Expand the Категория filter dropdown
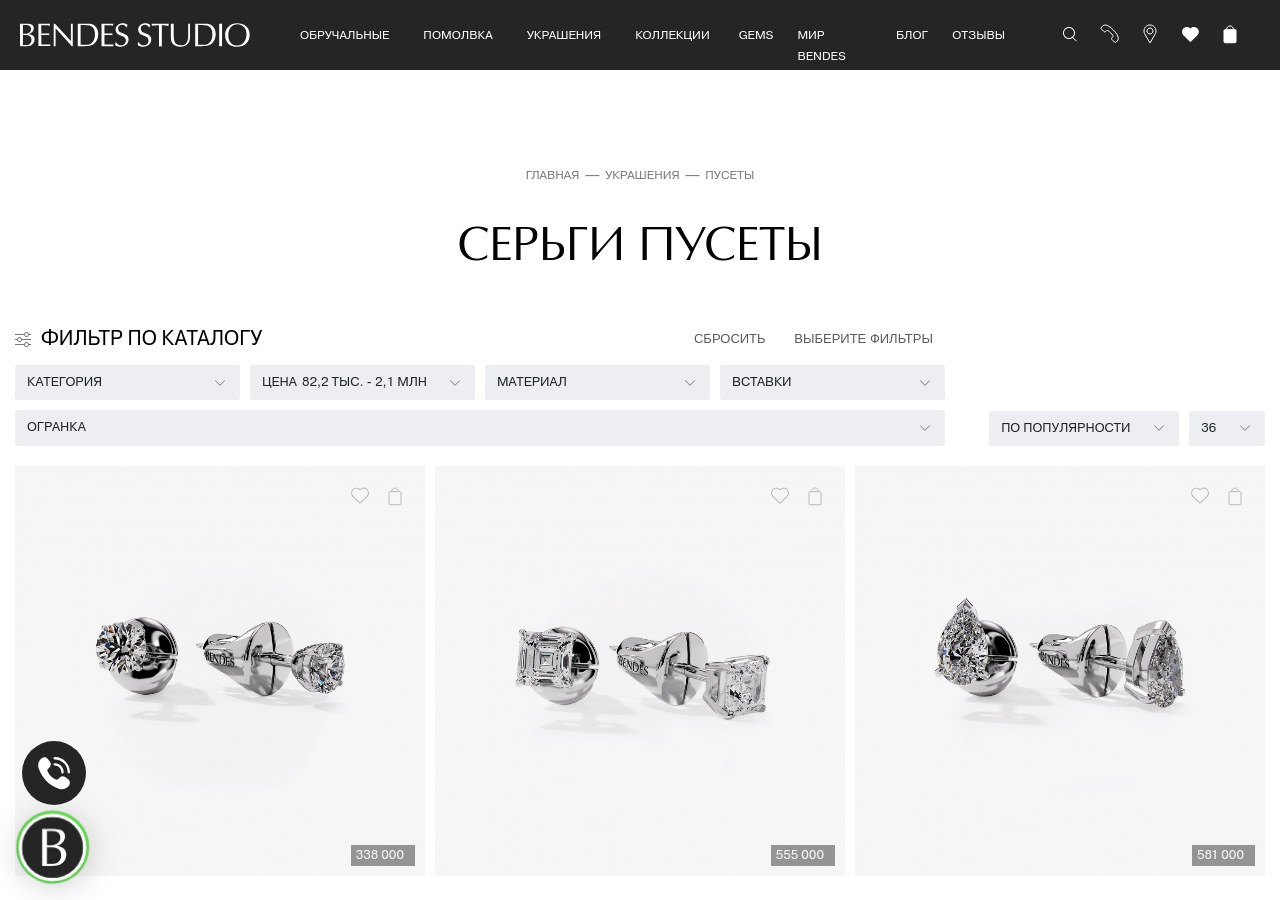This screenshot has width=1280, height=900. [127, 382]
